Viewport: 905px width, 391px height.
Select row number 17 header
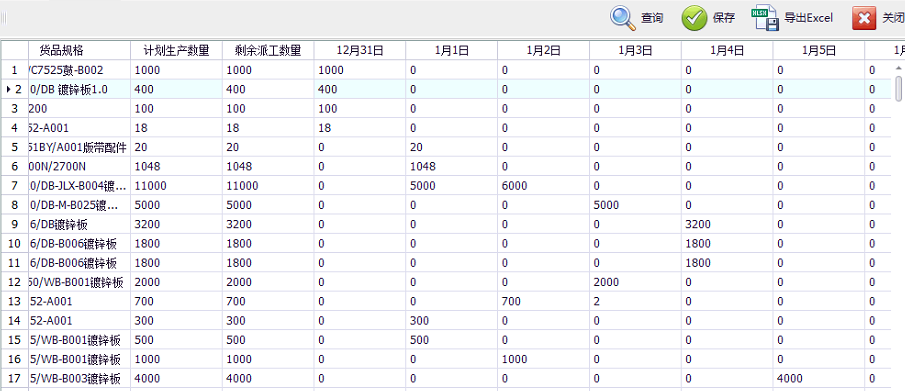coord(14,378)
